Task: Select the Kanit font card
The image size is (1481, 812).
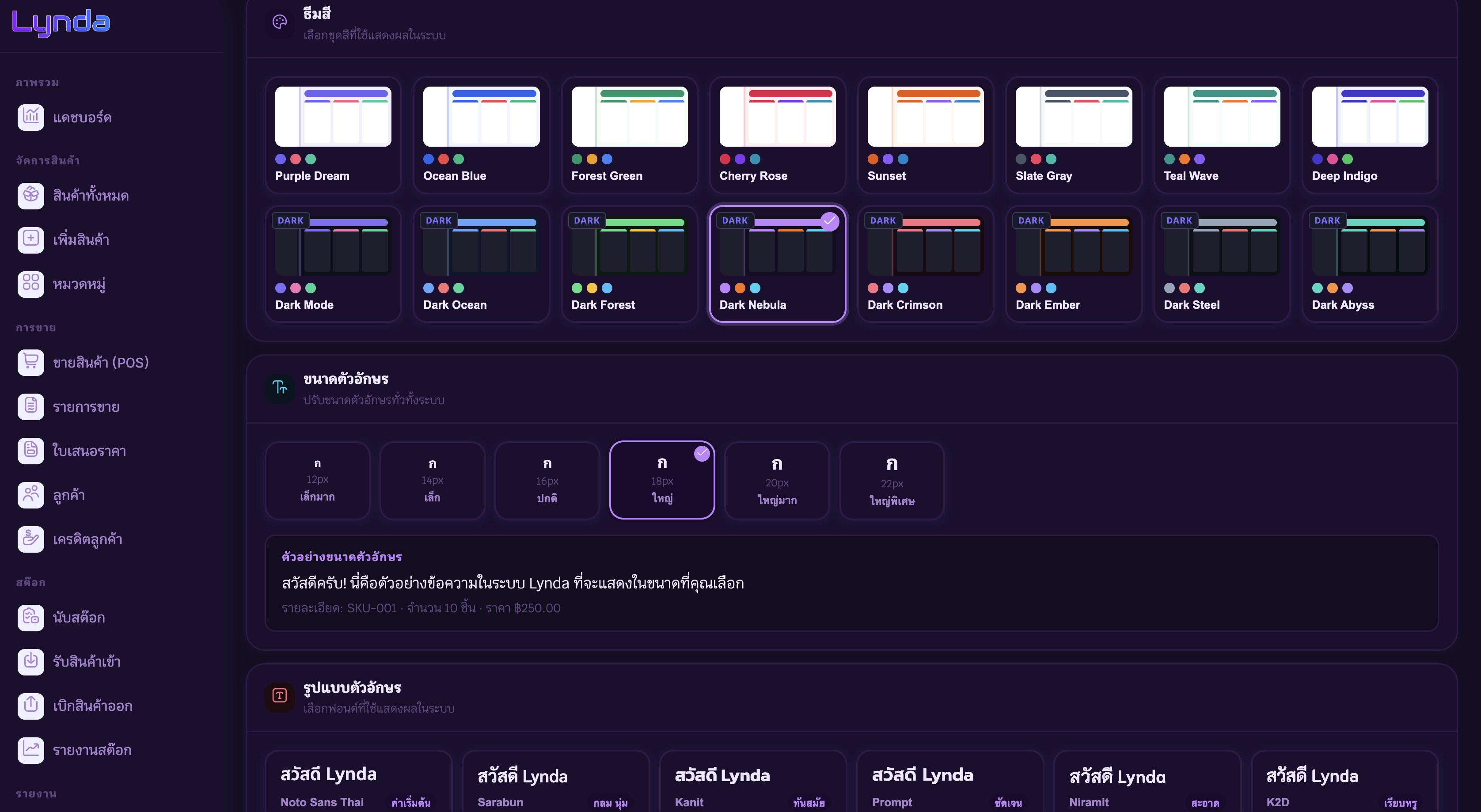Action: [x=752, y=781]
